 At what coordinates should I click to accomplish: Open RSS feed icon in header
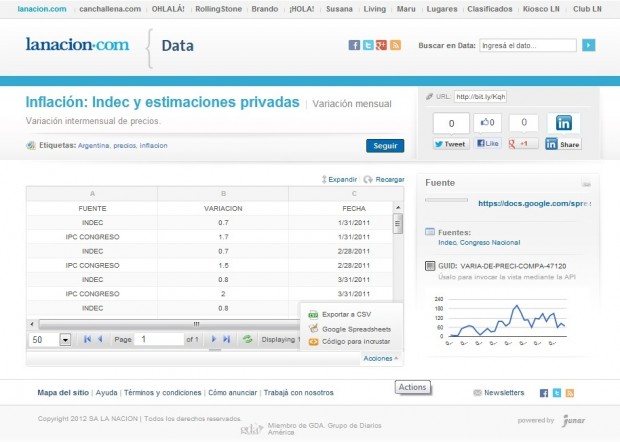pyautogui.click(x=395, y=45)
